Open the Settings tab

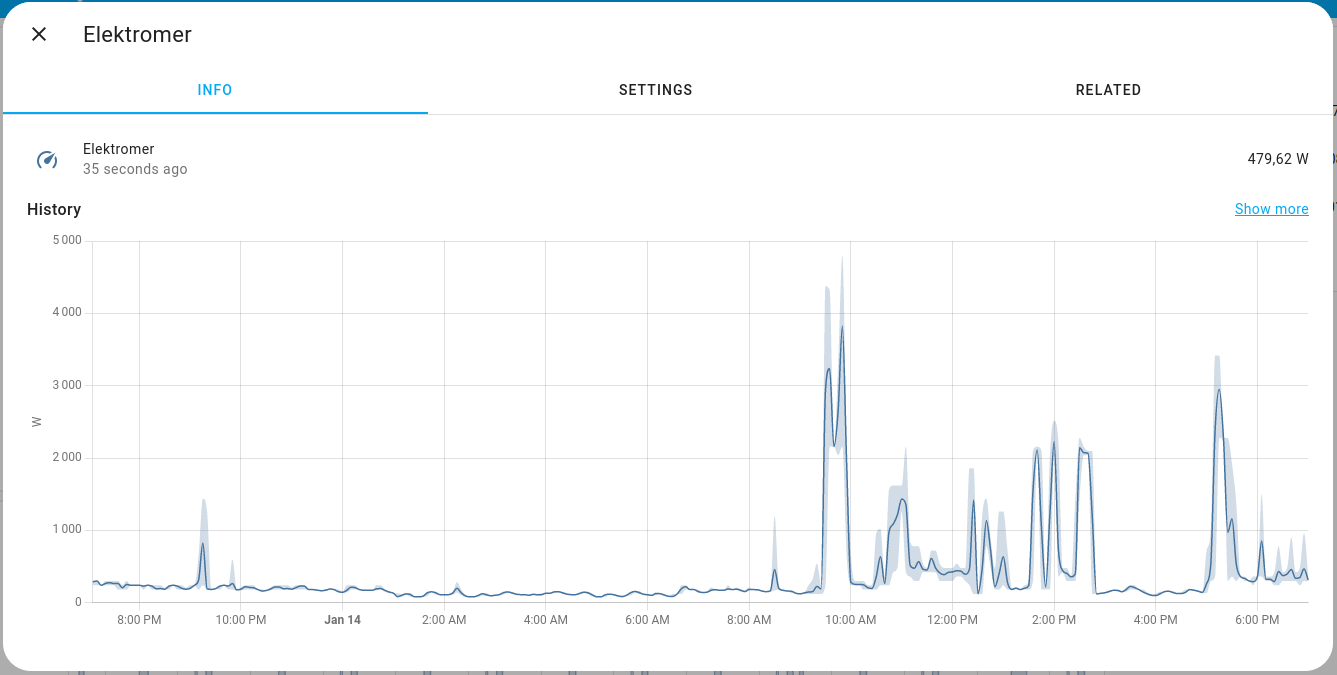point(655,90)
